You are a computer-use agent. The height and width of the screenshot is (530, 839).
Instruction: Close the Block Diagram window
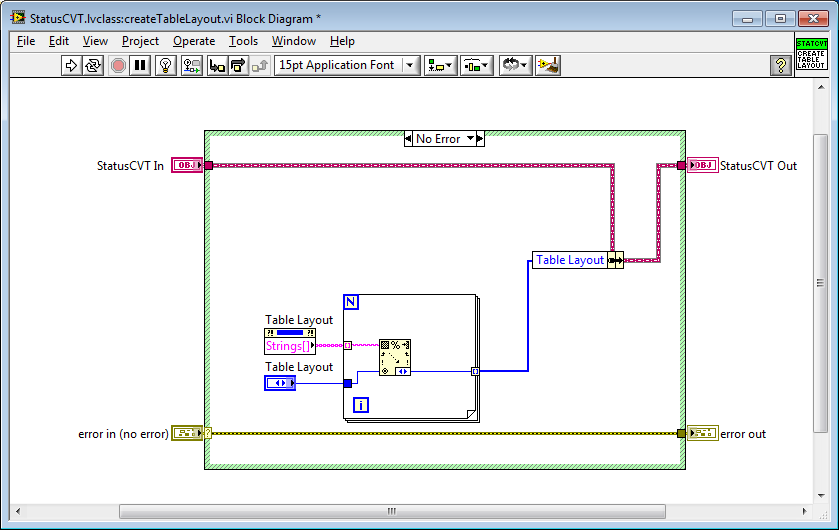[x=813, y=19]
